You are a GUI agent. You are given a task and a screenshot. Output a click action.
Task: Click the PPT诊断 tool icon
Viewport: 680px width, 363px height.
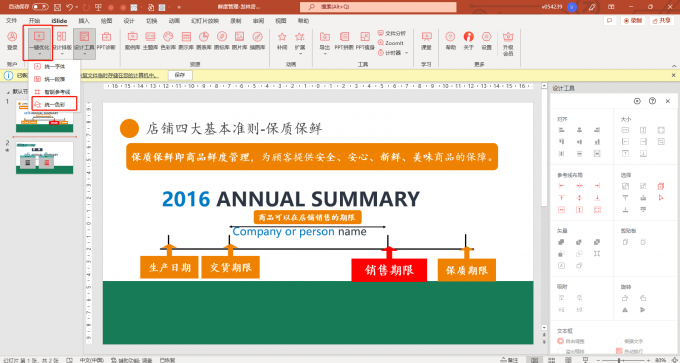coord(106,41)
